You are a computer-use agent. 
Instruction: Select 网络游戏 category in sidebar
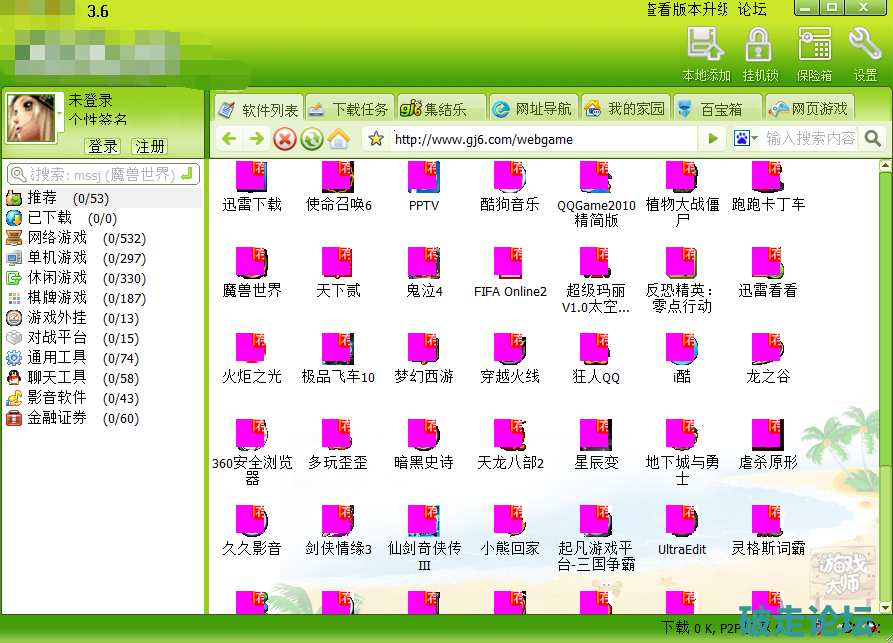tap(57, 237)
